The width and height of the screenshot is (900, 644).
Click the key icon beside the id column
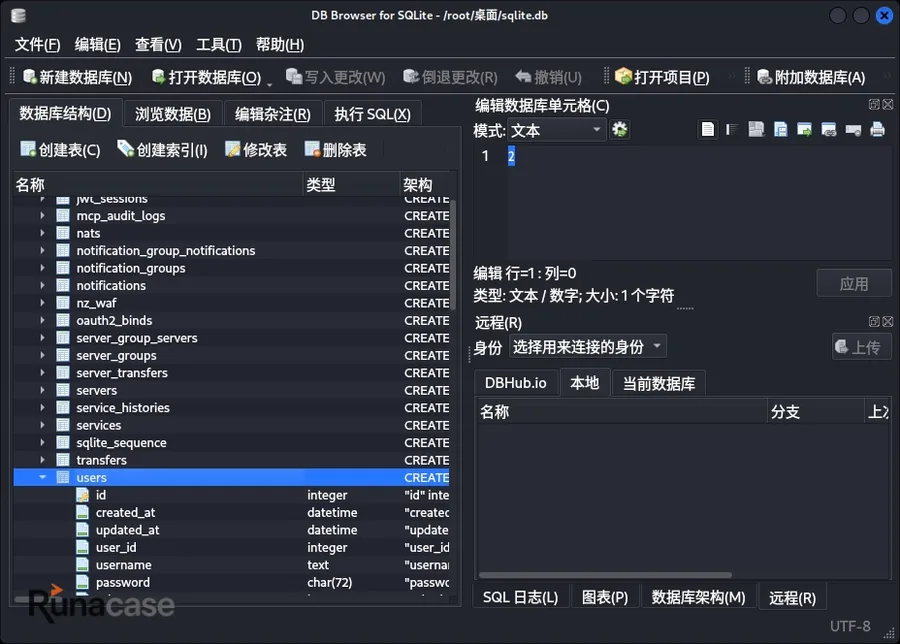pos(83,495)
